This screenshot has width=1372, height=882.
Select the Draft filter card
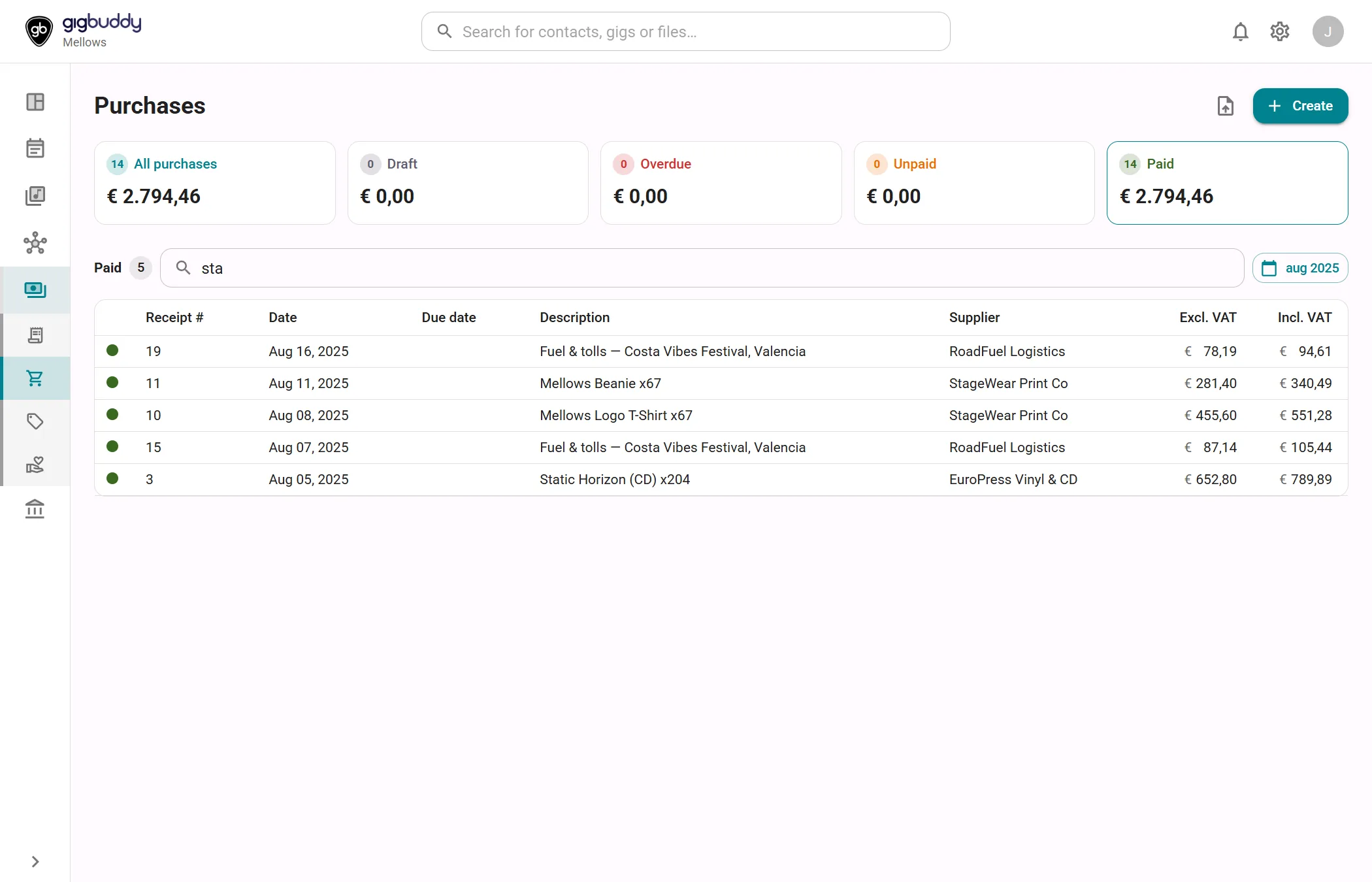coord(468,183)
